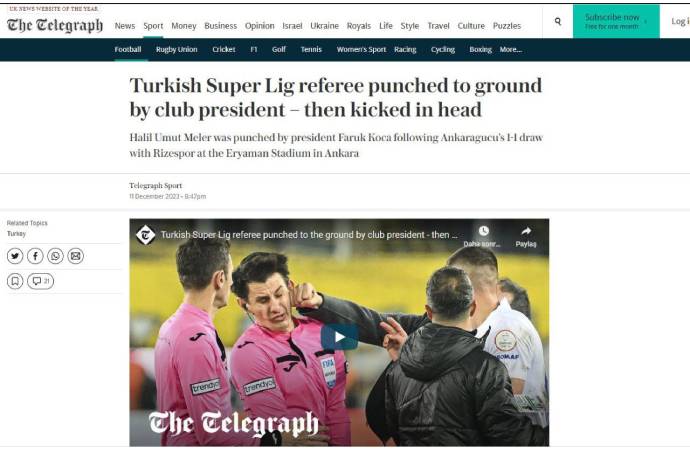Click the Telegraph Sport author link
Screen dimensions: 690x450
(155, 186)
